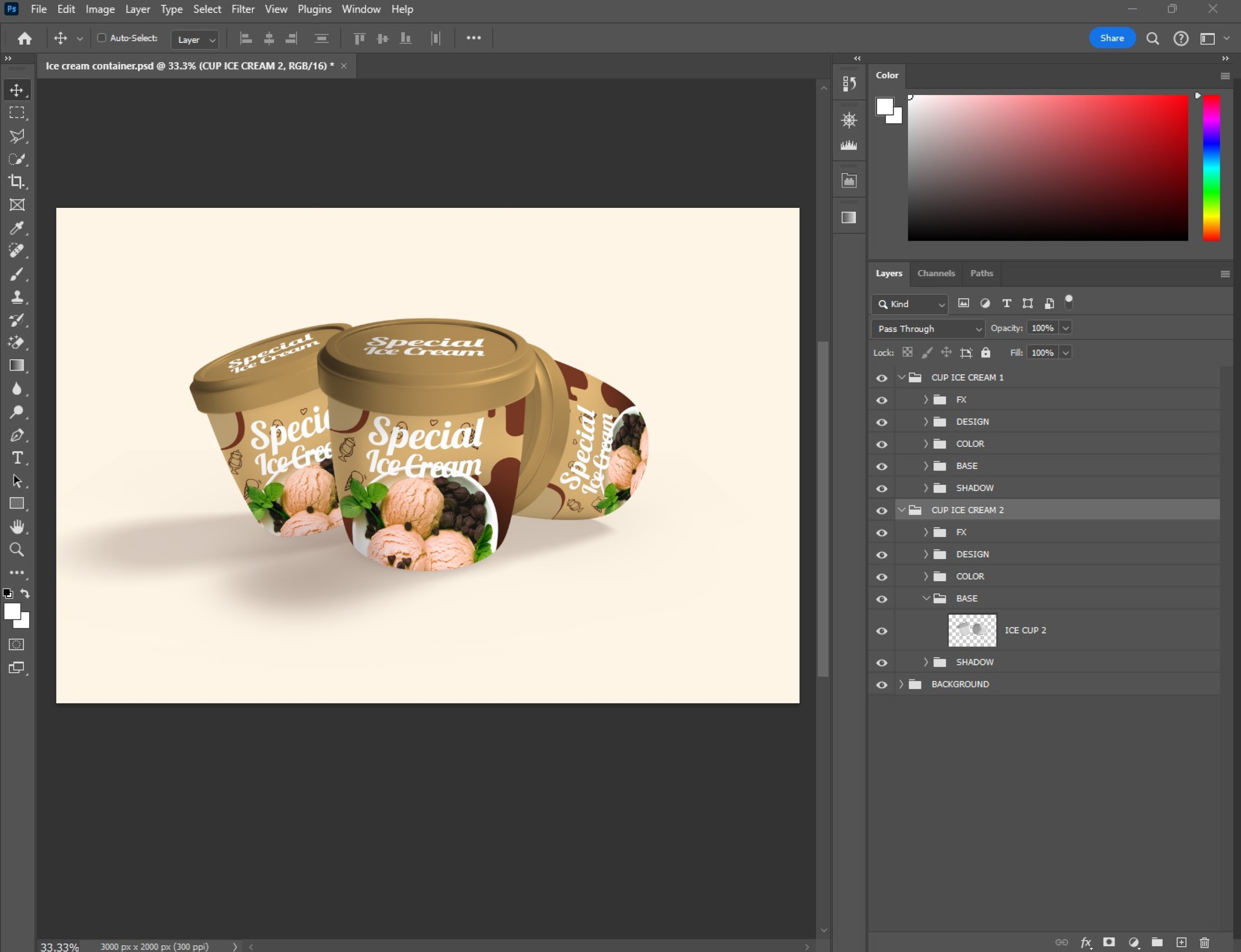This screenshot has width=1241, height=952.
Task: Expand the BACKGROUND group
Action: point(901,684)
